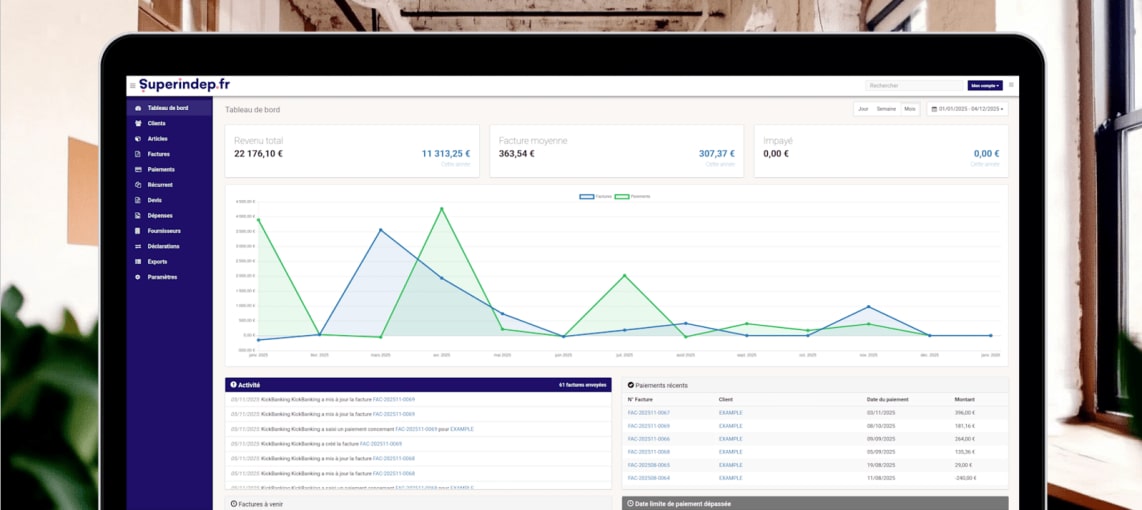Open the Fournisseurs menu item

pyautogui.click(x=164, y=231)
